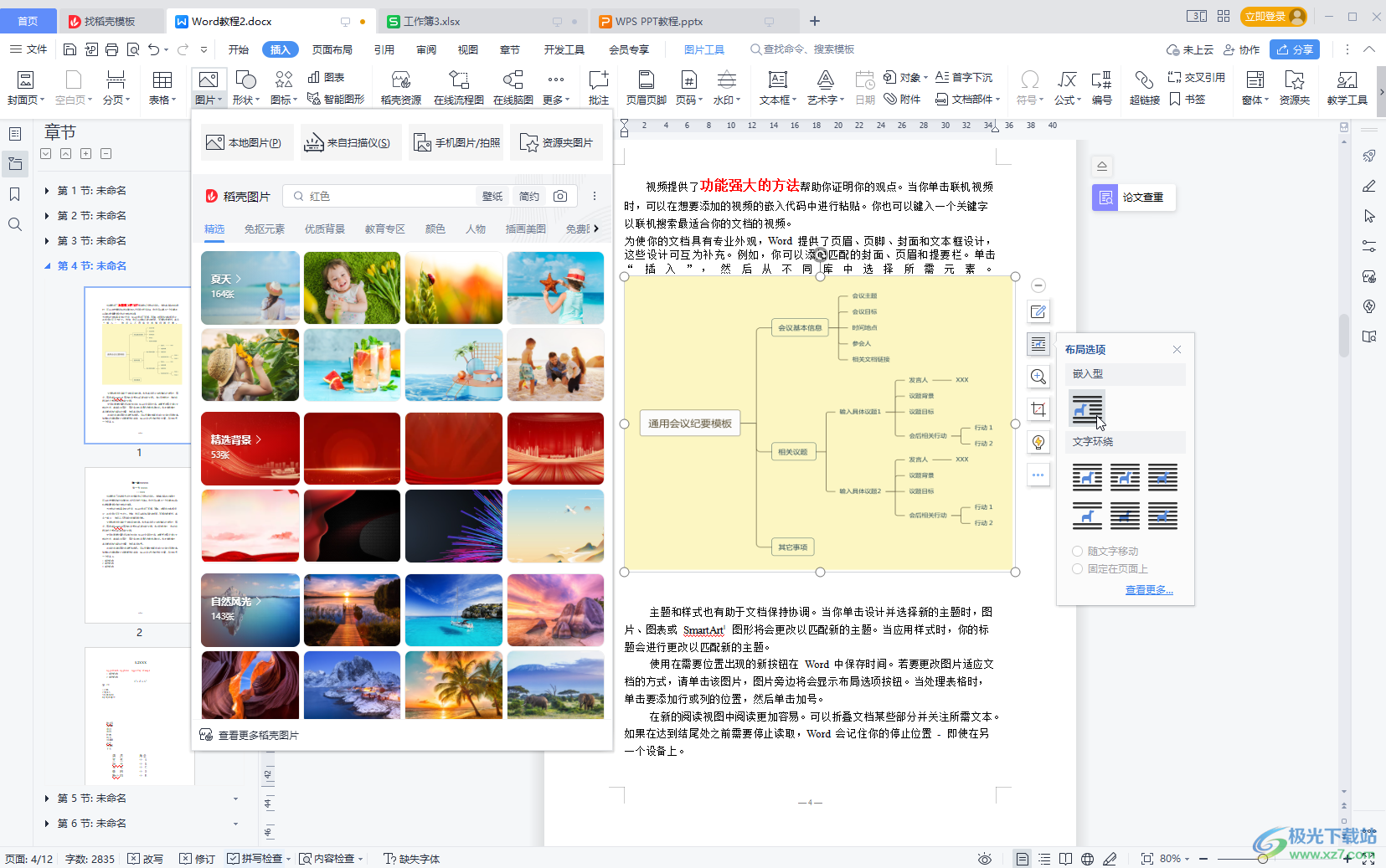Open 查看更多 link in layout options
Image resolution: width=1386 pixels, height=868 pixels.
[x=1149, y=590]
